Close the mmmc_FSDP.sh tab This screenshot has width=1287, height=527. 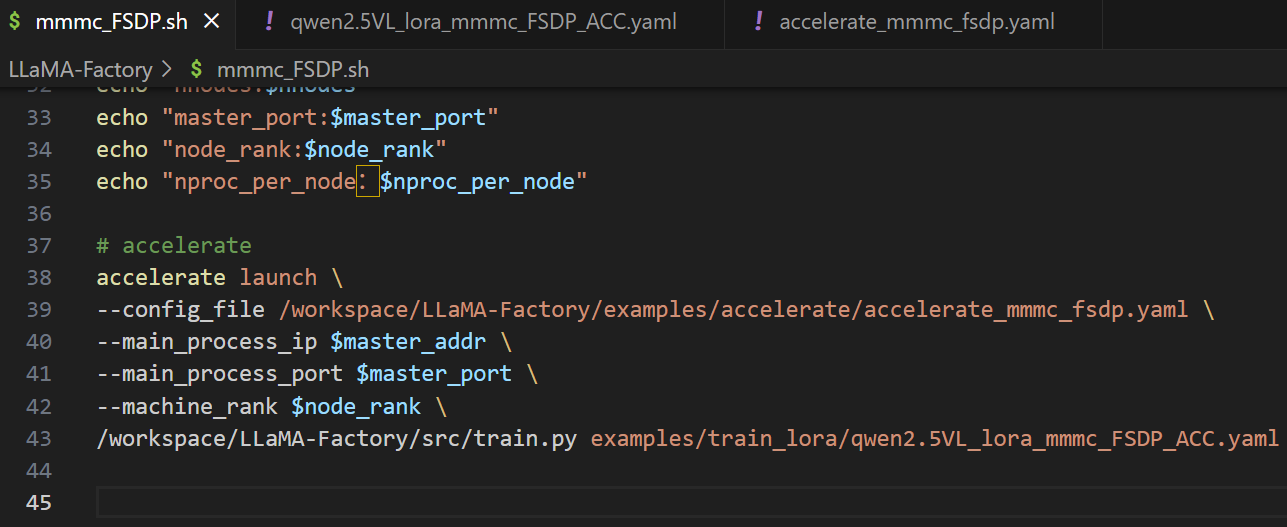pyautogui.click(x=212, y=22)
